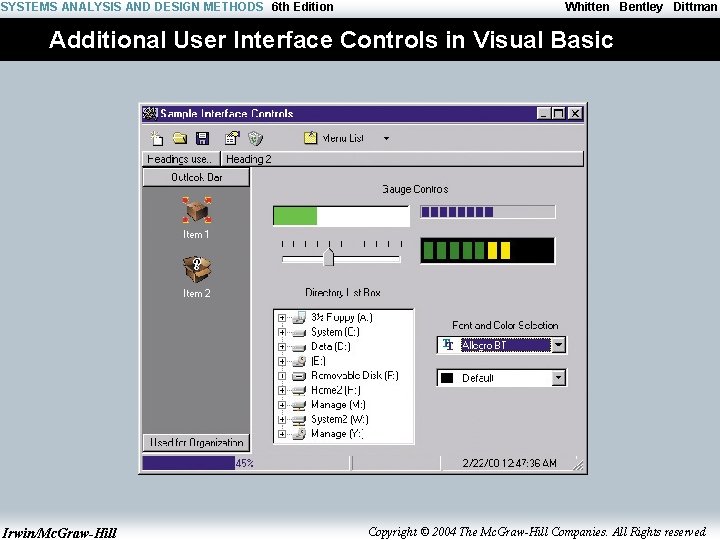
Task: Expand the 3½ Floppy (A:) node
Action: pyautogui.click(x=282, y=318)
